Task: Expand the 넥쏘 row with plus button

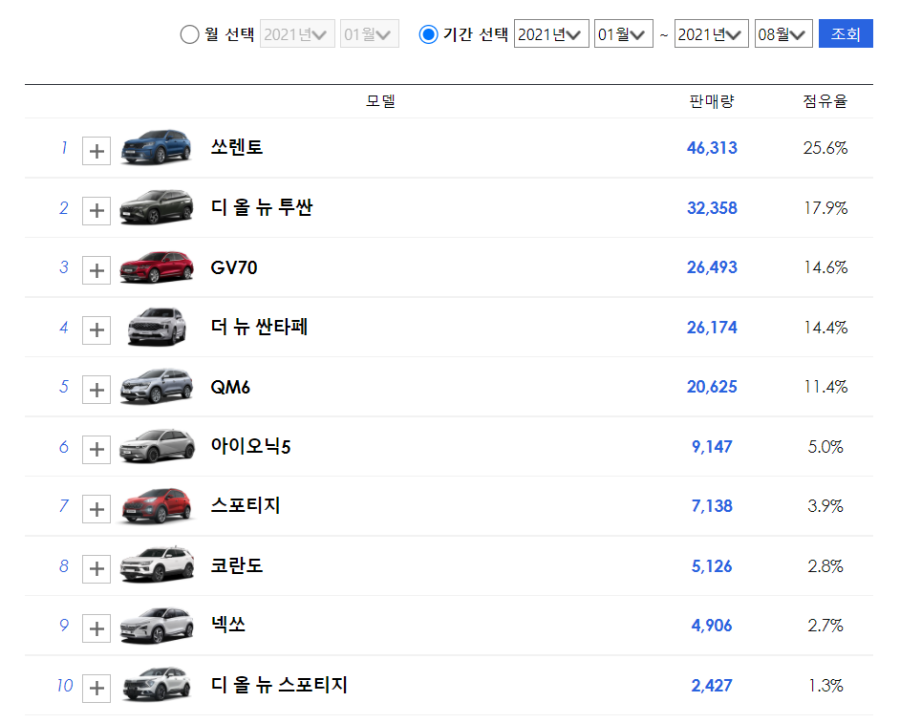Action: pyautogui.click(x=96, y=628)
